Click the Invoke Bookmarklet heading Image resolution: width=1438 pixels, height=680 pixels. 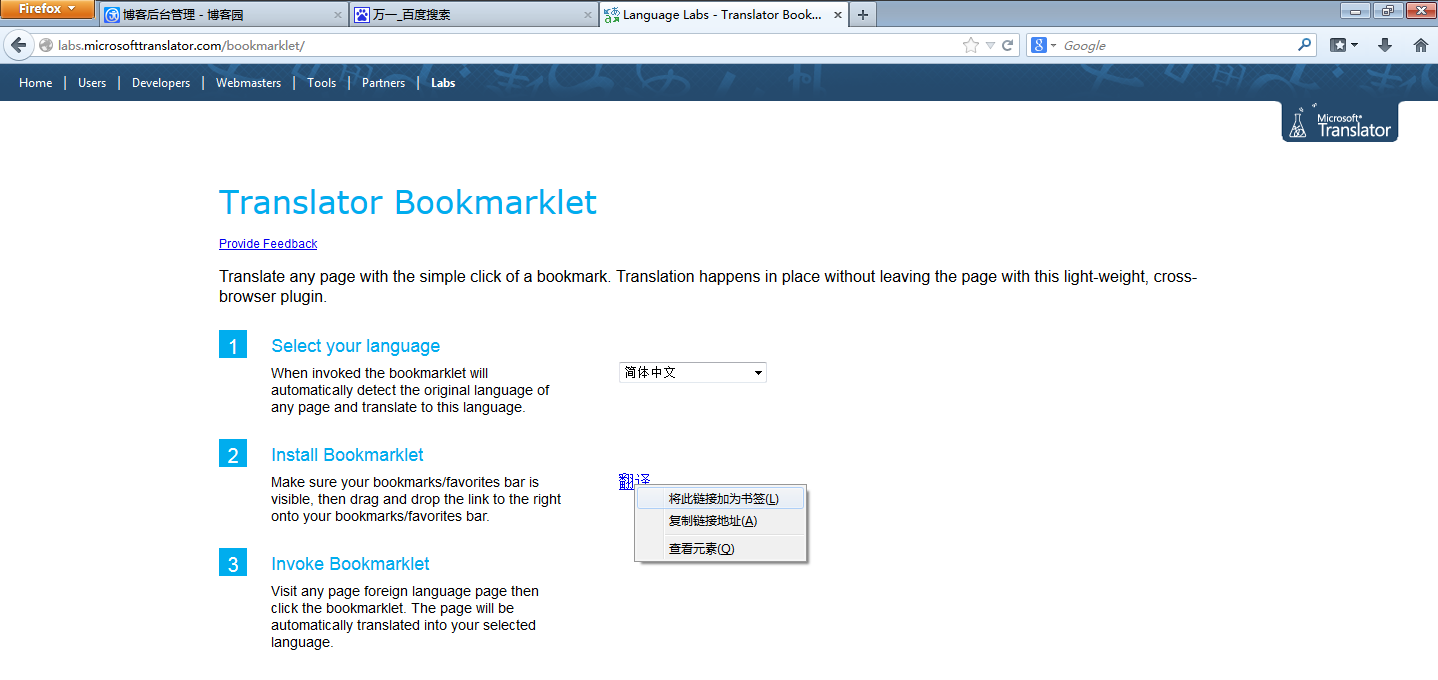coord(351,564)
